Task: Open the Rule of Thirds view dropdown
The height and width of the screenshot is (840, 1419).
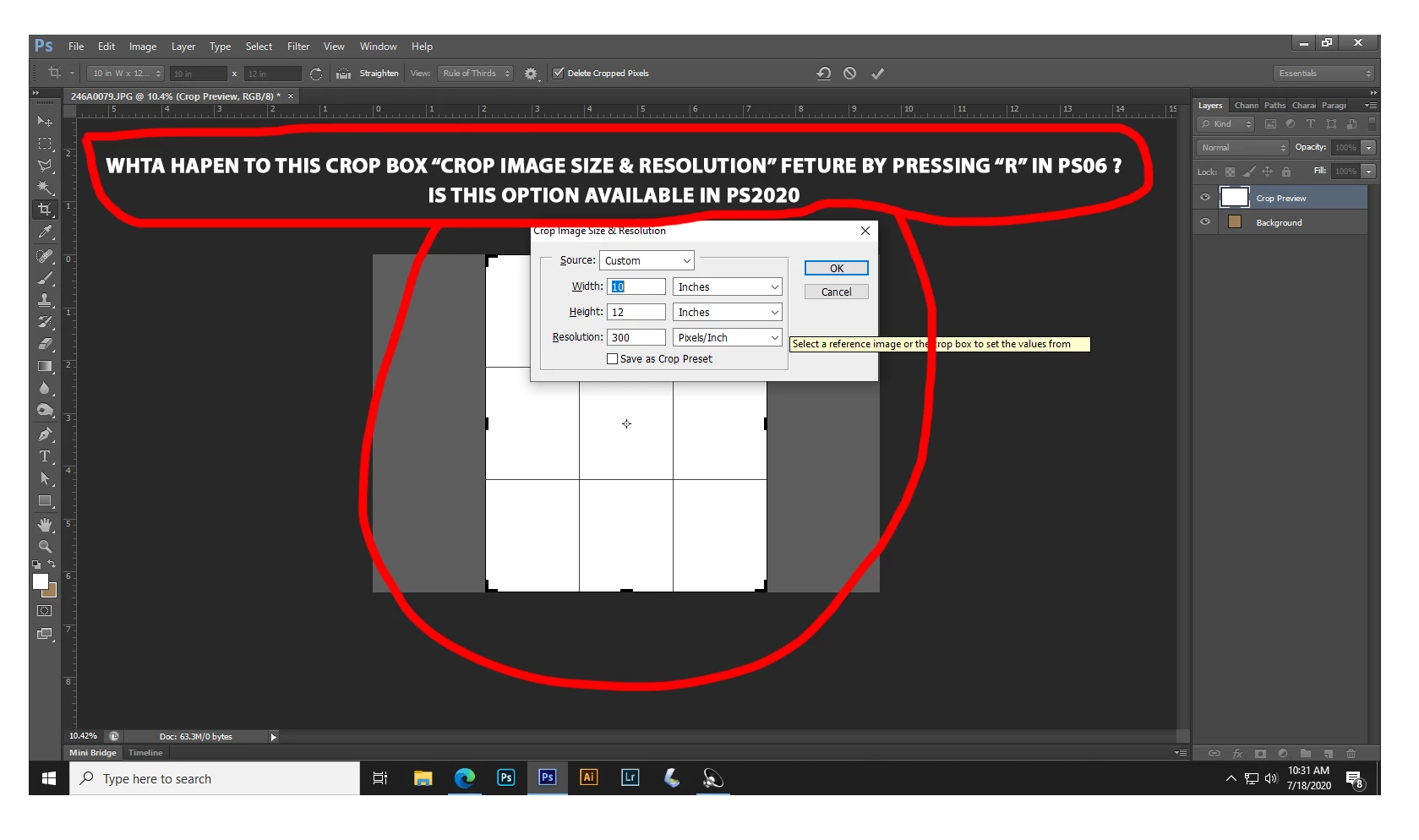Action: click(x=475, y=74)
